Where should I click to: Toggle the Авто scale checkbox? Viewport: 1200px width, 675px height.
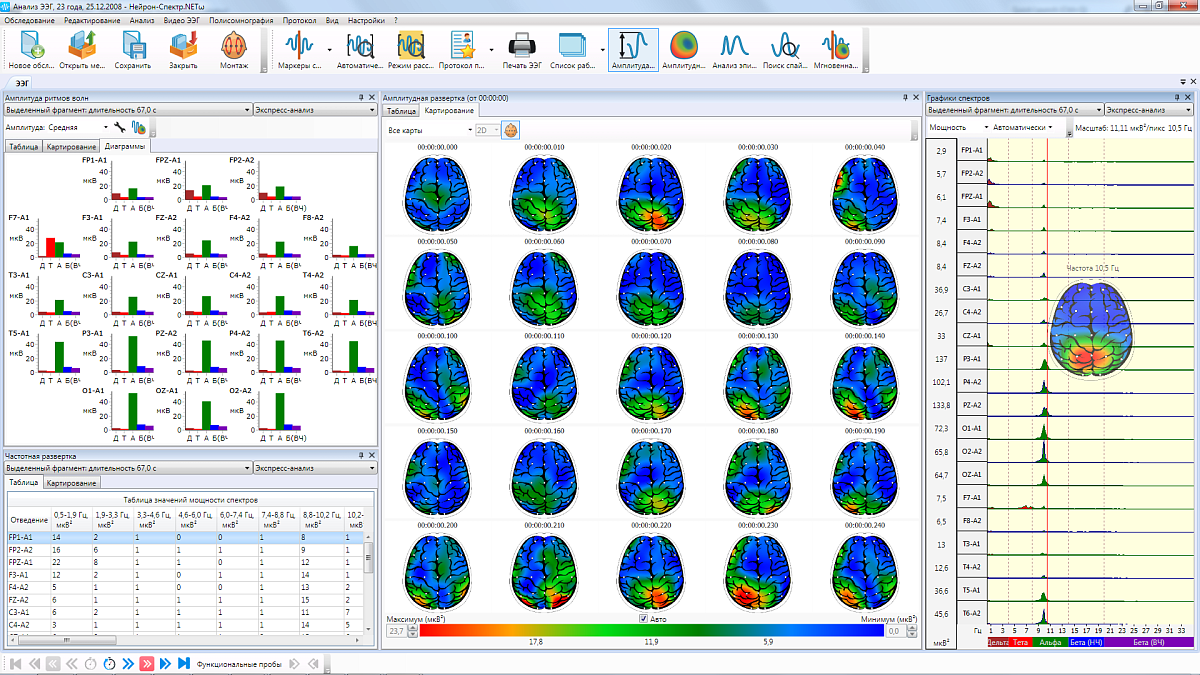pyautogui.click(x=645, y=619)
